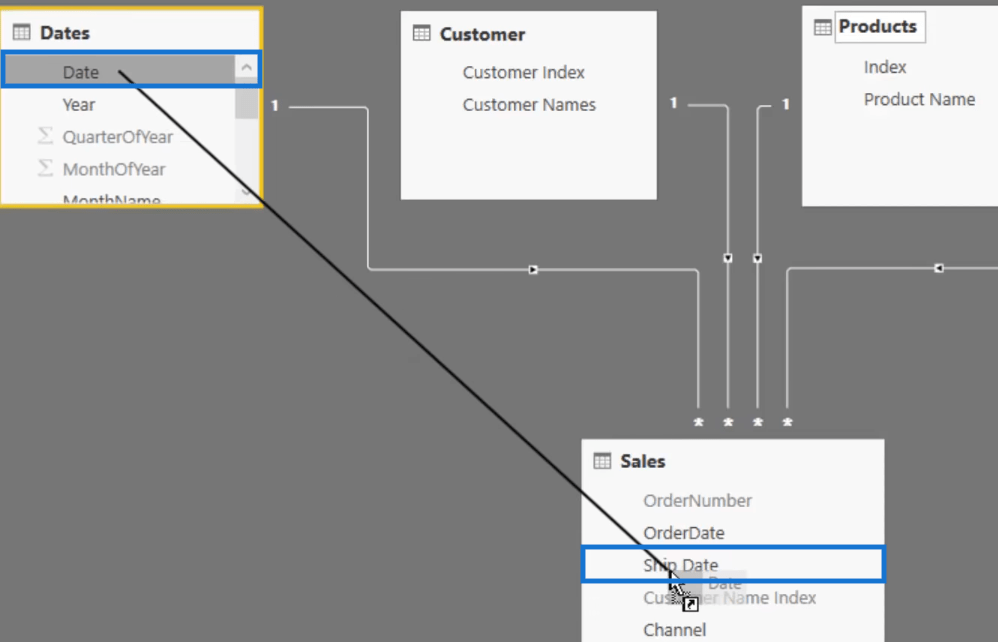998x642 pixels.
Task: Click the Products table title
Action: (878, 27)
